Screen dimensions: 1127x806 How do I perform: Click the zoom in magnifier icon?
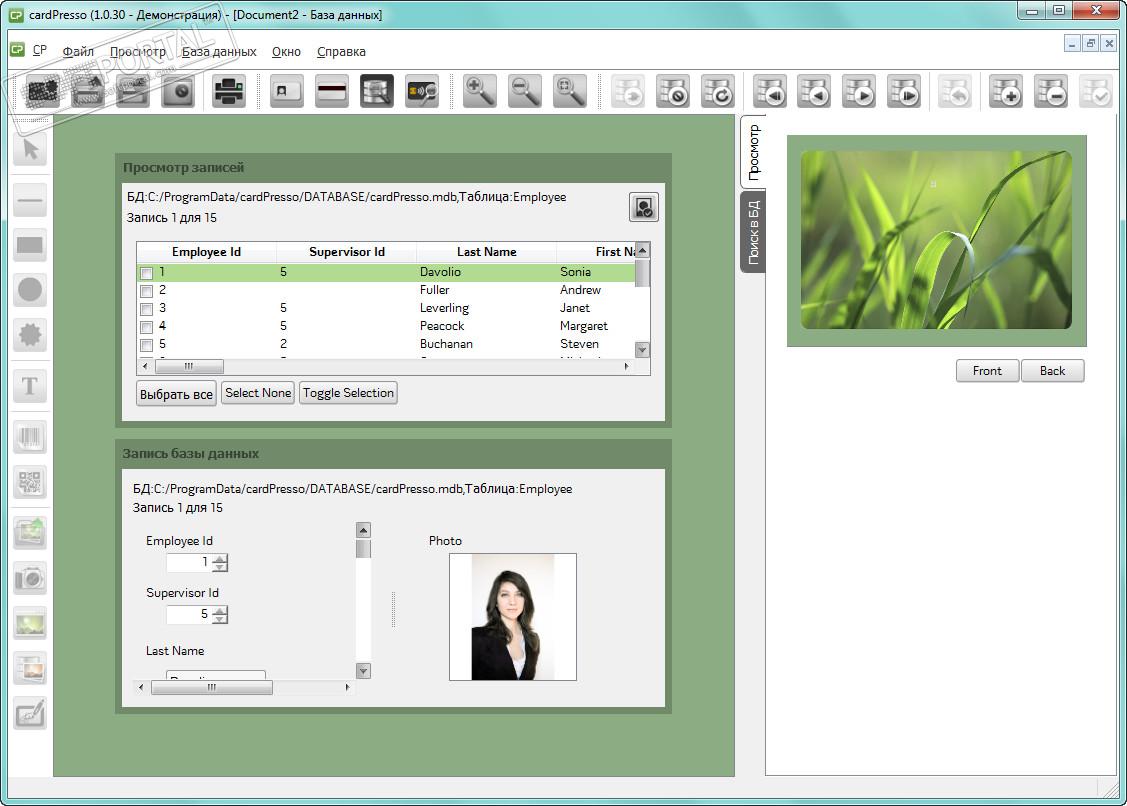pyautogui.click(x=479, y=91)
